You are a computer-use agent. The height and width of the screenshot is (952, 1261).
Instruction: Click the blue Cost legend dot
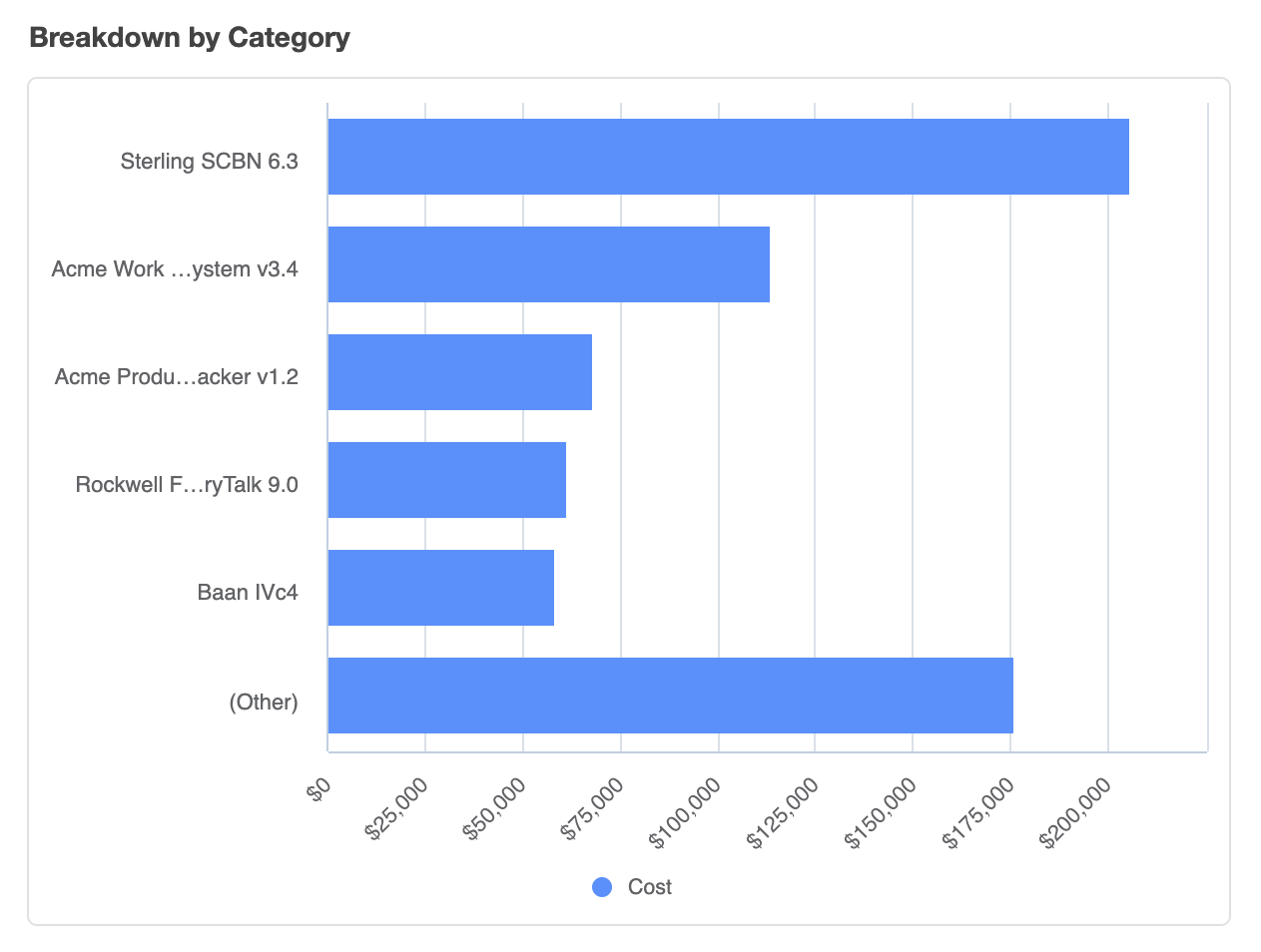(602, 887)
